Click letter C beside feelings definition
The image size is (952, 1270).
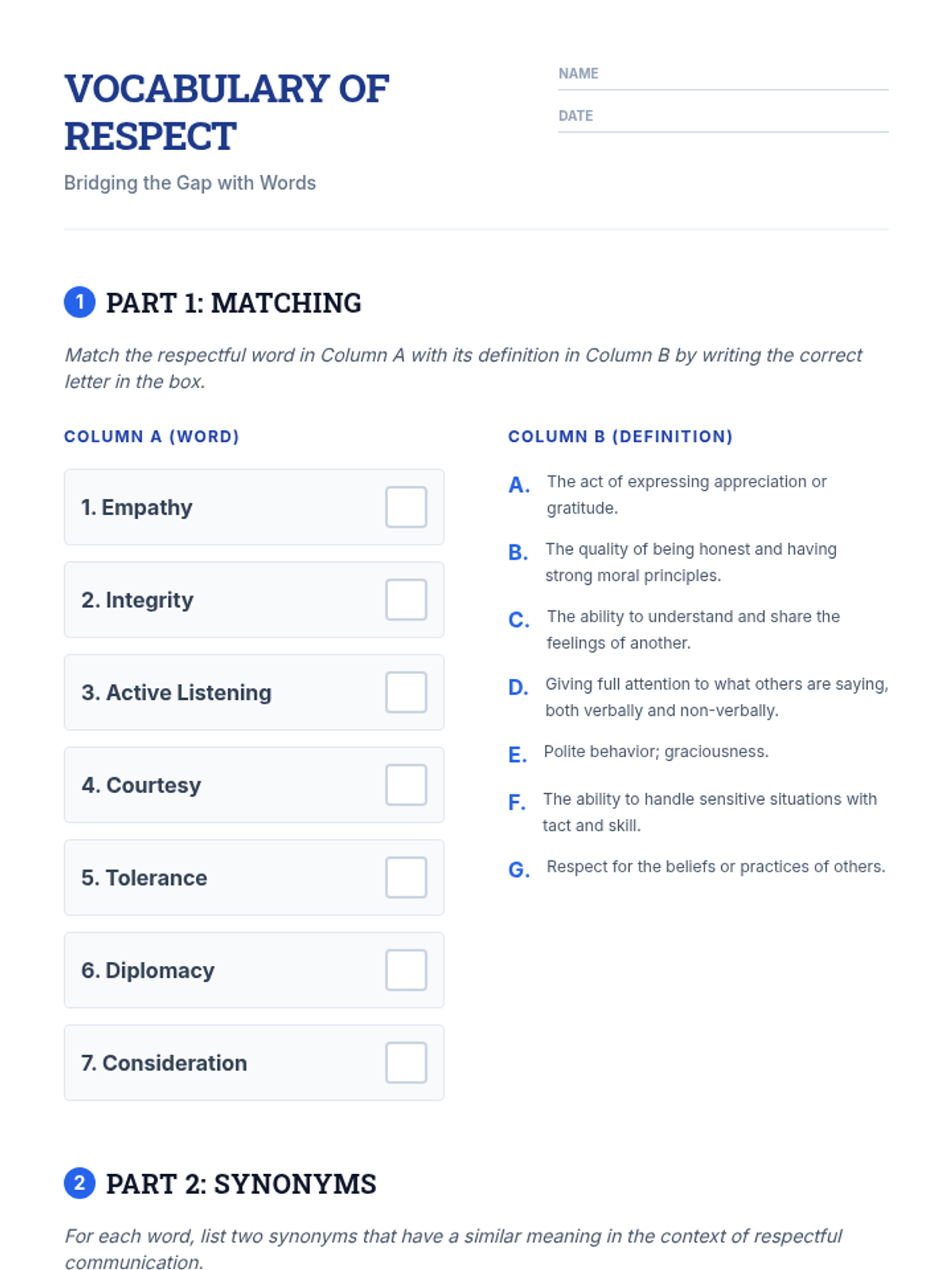[x=519, y=620]
